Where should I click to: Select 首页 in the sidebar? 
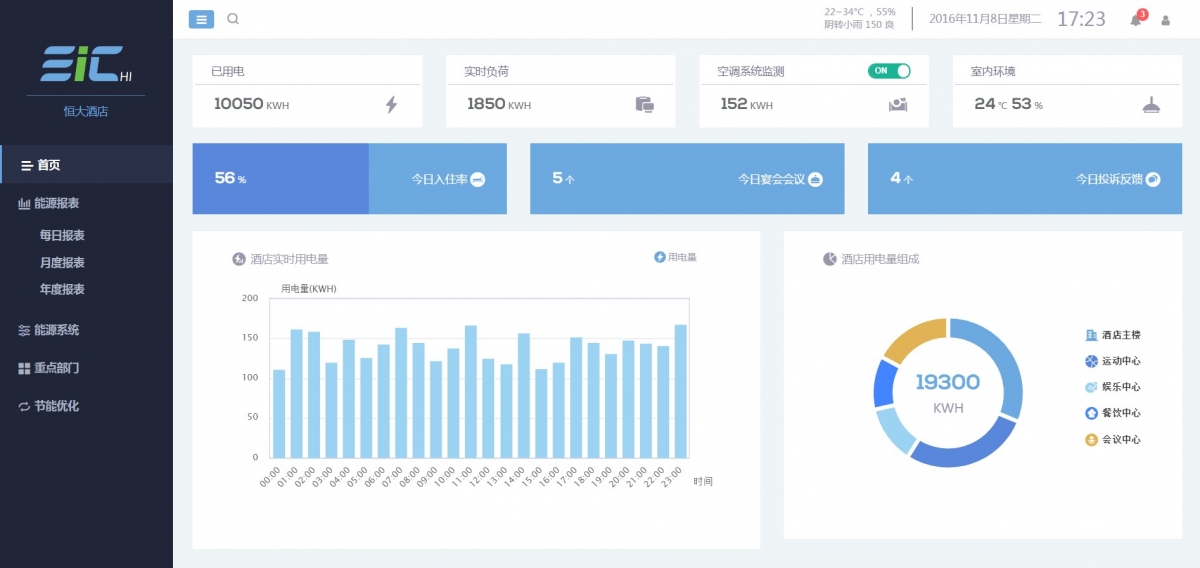coord(48,165)
